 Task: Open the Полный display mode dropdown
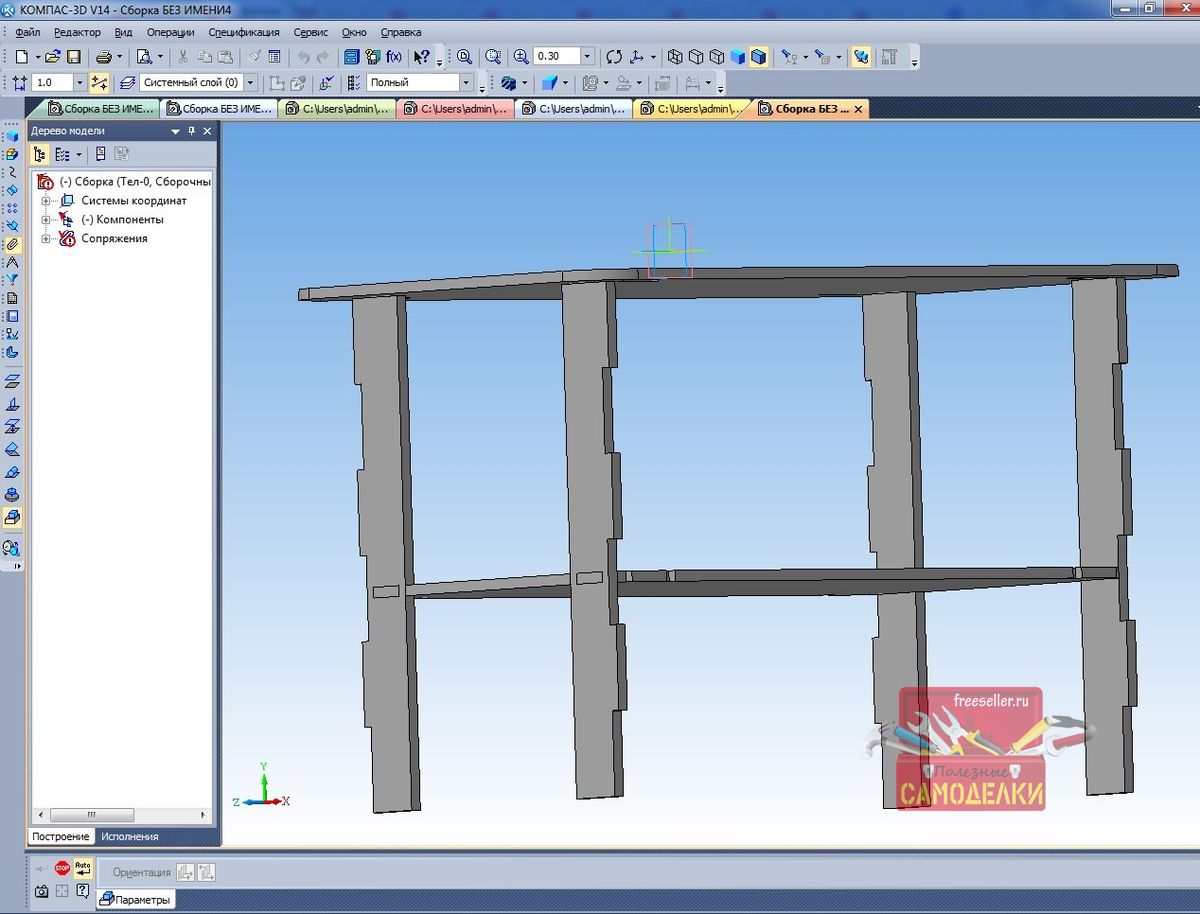click(466, 83)
